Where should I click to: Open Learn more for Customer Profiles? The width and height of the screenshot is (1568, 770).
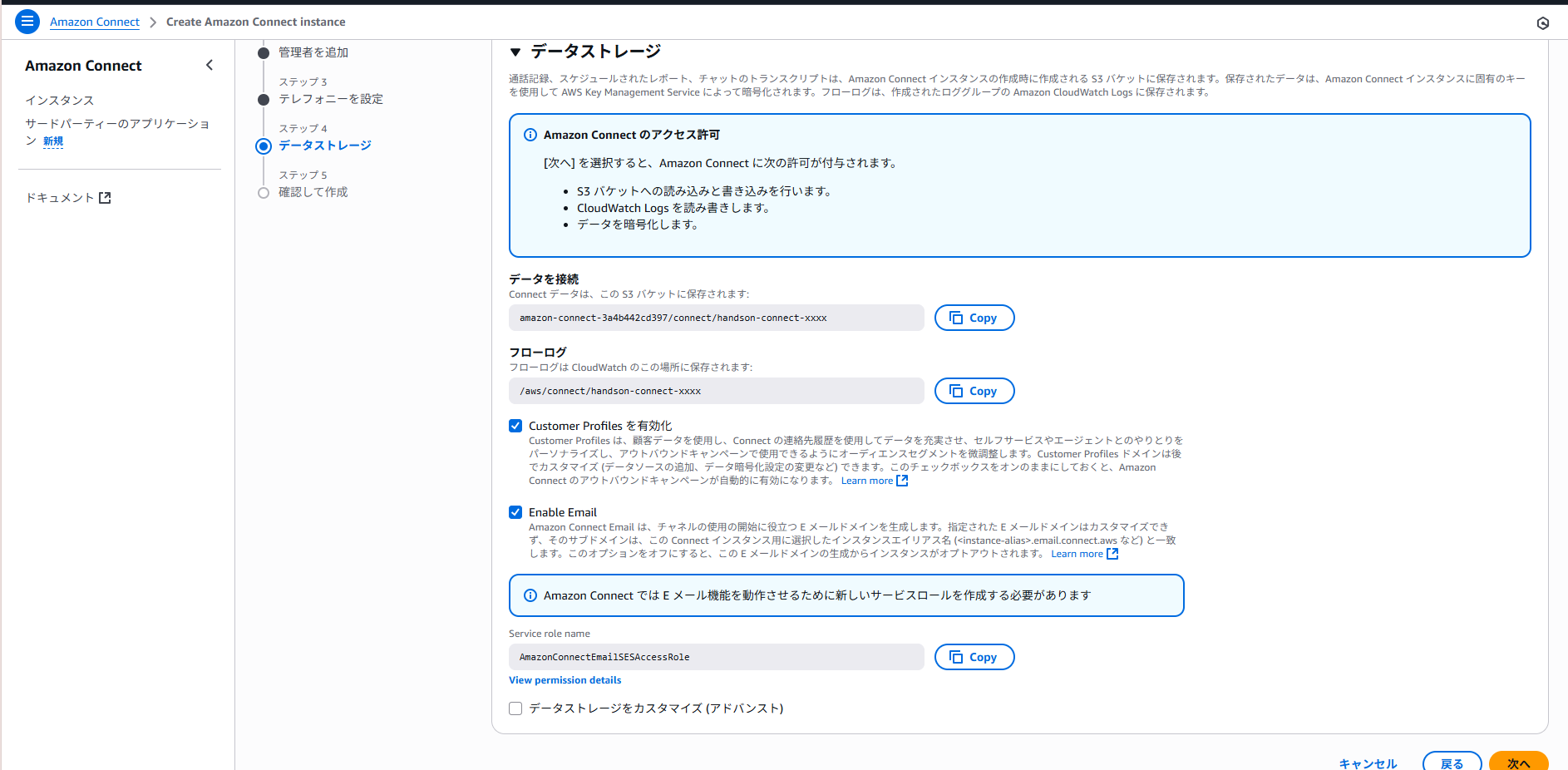(x=867, y=480)
